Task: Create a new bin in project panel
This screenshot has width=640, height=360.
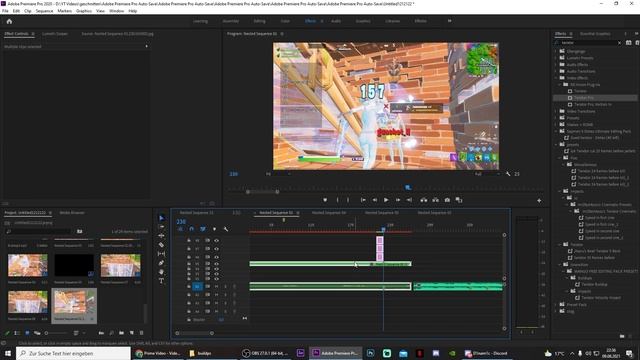Action: point(121,333)
